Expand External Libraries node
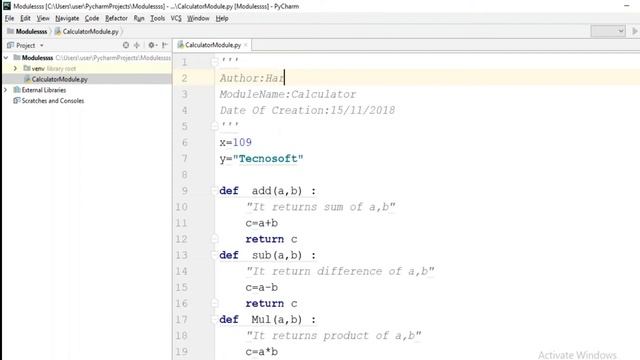 tap(6, 90)
